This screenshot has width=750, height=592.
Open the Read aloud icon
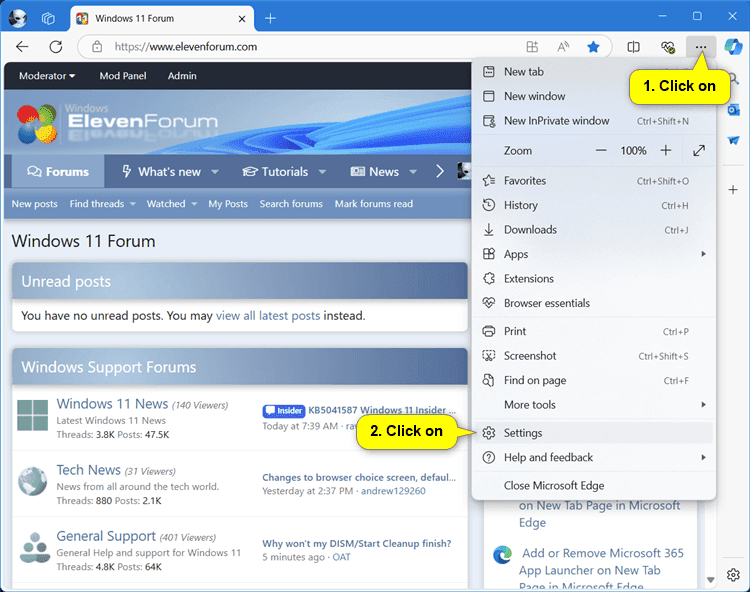click(563, 46)
